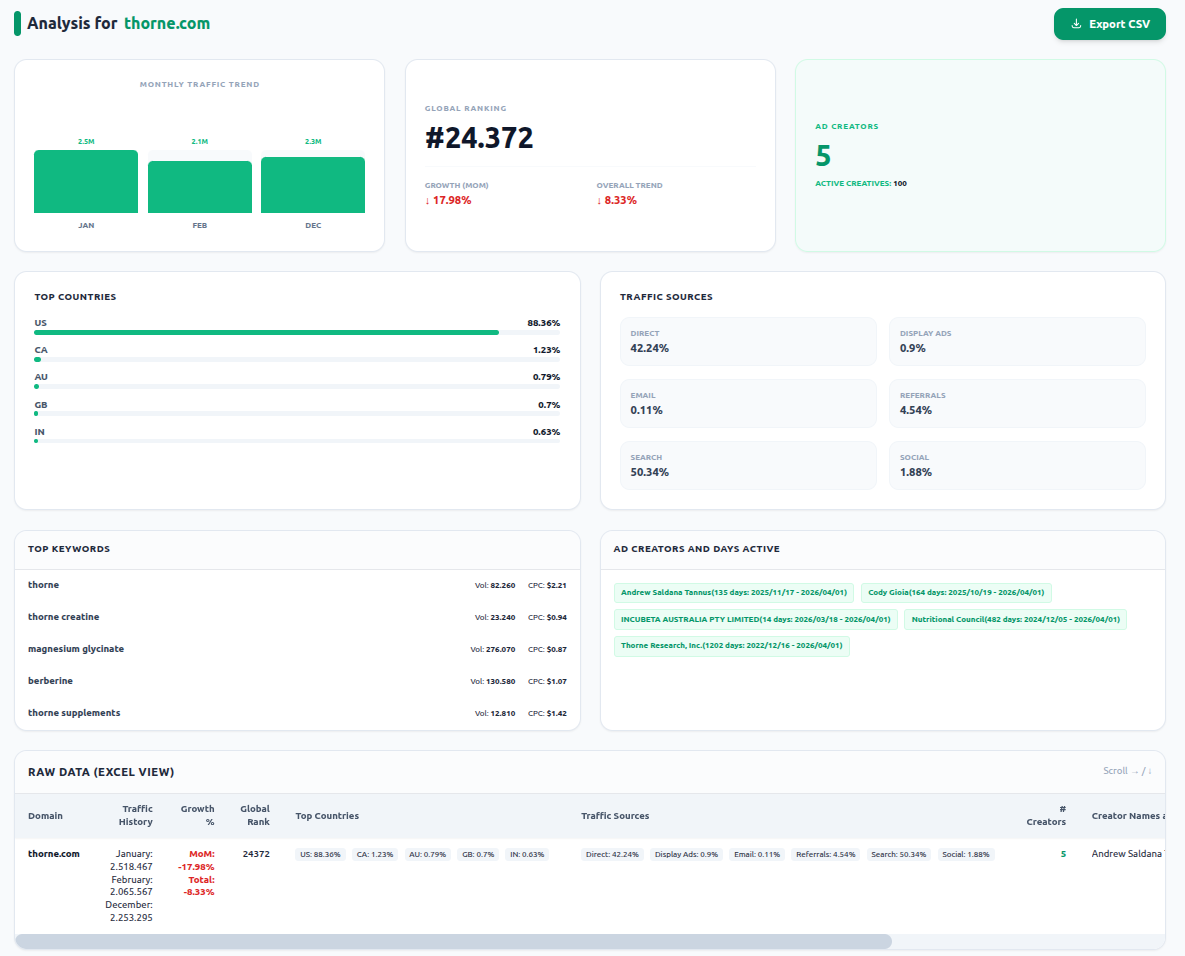Image resolution: width=1185 pixels, height=956 pixels.
Task: Click the Global Rank column header
Action: point(255,815)
